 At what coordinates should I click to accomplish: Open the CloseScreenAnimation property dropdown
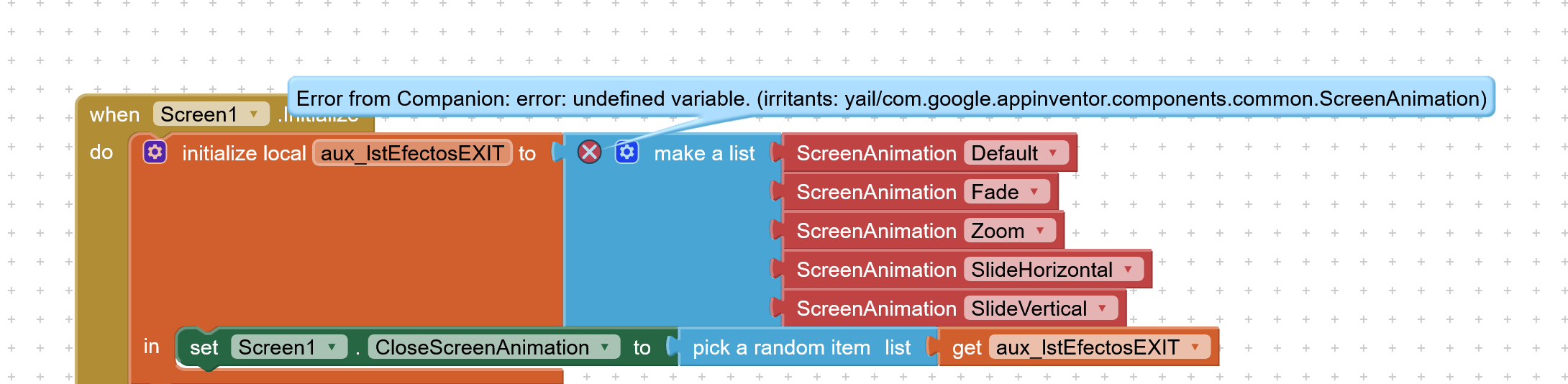coord(605,347)
